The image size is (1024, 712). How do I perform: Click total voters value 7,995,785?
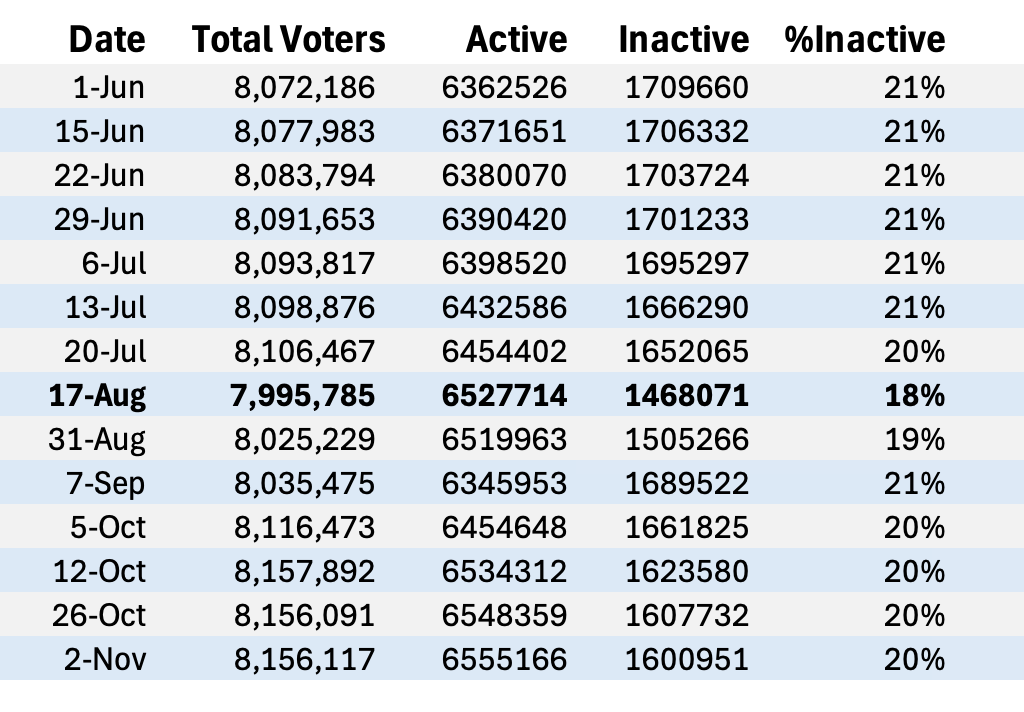click(304, 396)
